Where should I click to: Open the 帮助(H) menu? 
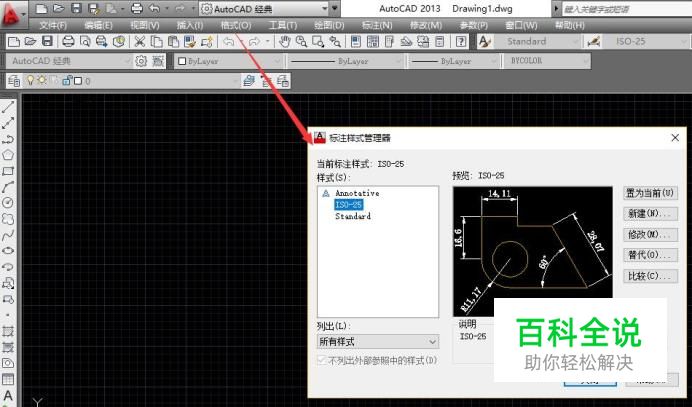pos(570,26)
